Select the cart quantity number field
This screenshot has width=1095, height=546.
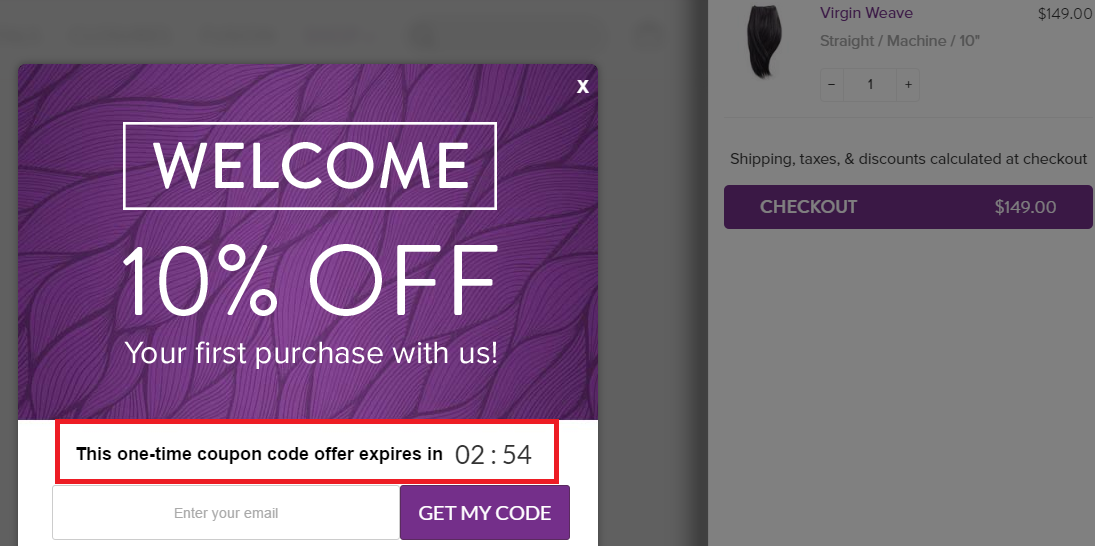[x=869, y=84]
